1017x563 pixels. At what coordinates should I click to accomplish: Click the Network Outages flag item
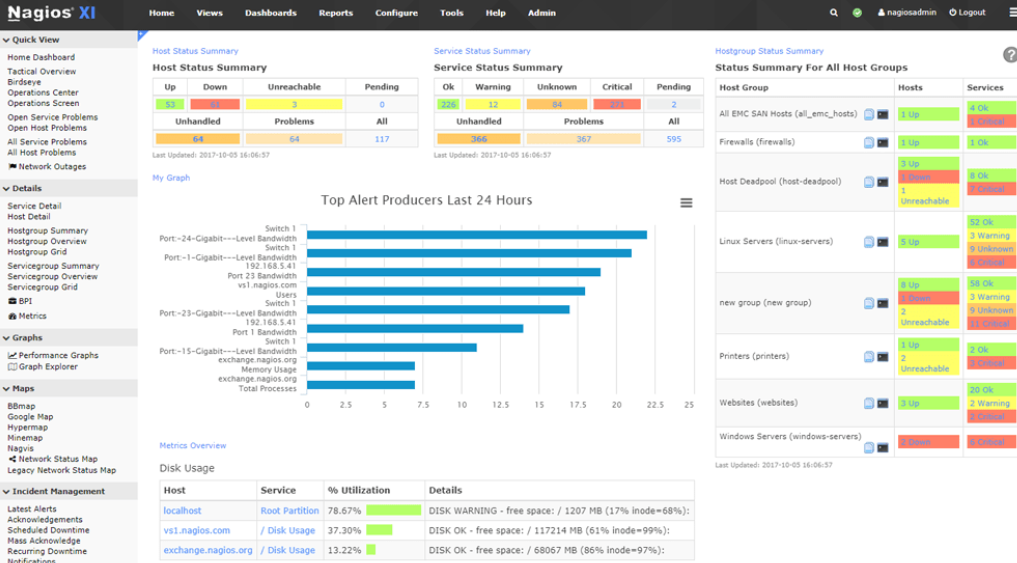[x=47, y=167]
